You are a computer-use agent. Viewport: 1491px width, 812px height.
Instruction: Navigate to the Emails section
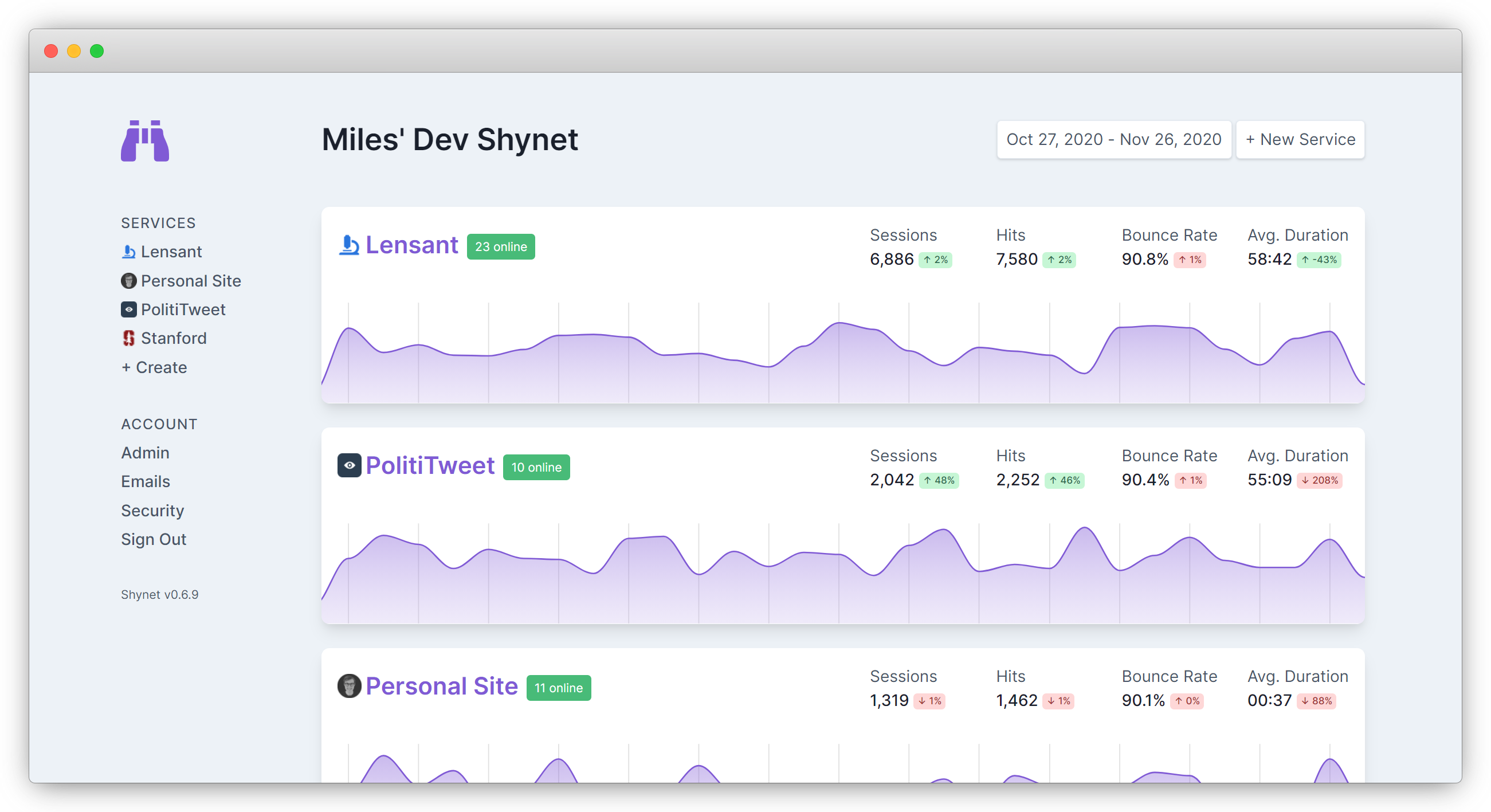[146, 481]
